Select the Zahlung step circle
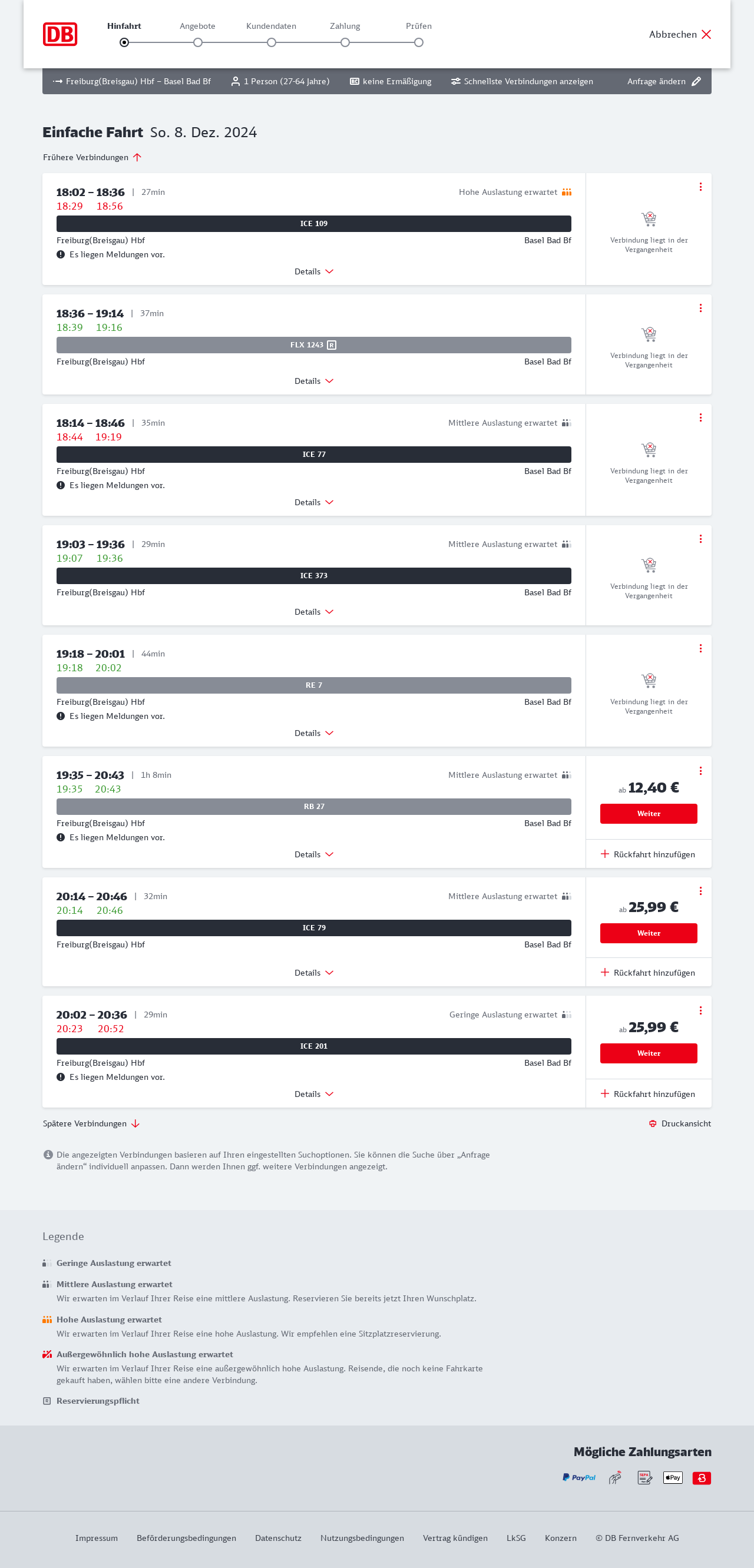This screenshot has width=754, height=1568. pos(345,42)
